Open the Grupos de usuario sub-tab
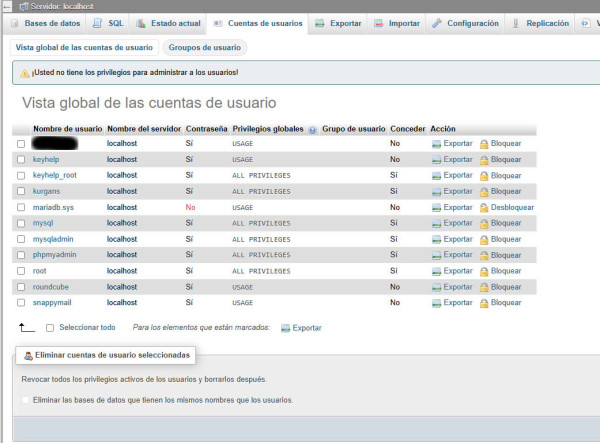 click(x=204, y=47)
